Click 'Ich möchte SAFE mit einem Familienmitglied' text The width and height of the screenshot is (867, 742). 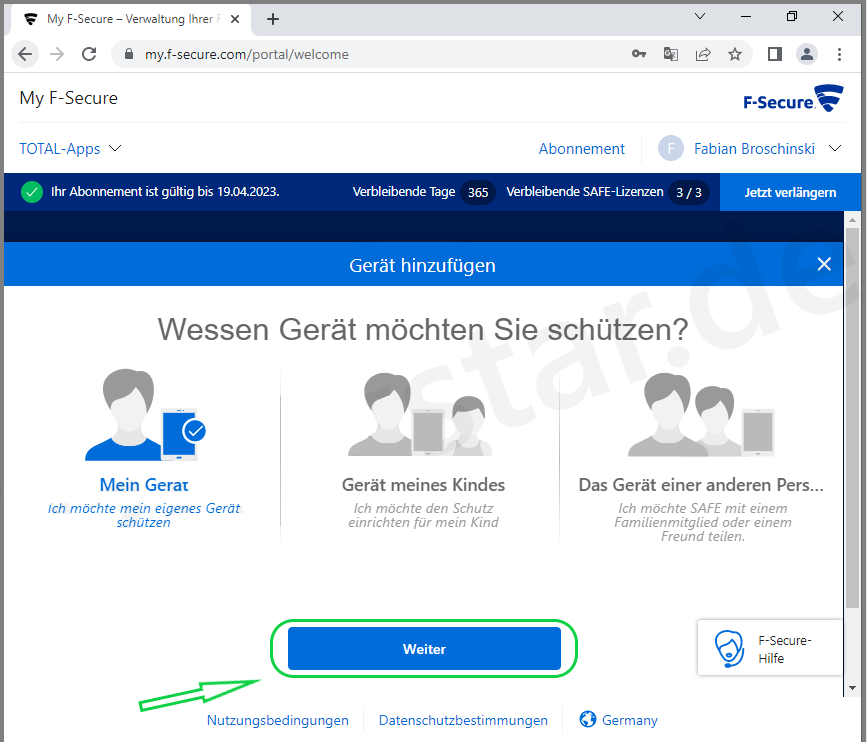703,522
